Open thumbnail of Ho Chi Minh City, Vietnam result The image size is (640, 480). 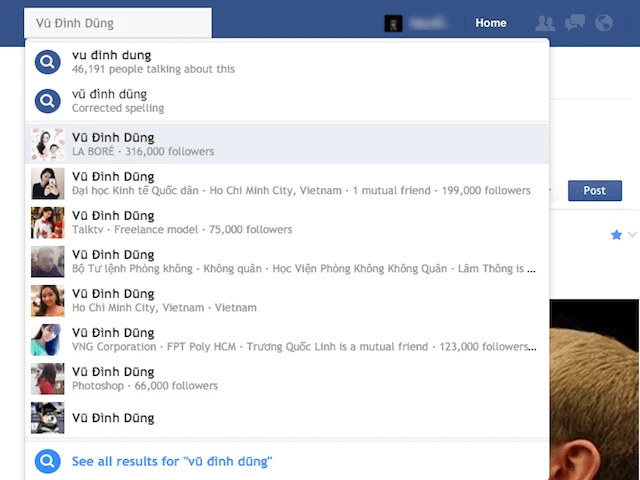[x=47, y=301]
